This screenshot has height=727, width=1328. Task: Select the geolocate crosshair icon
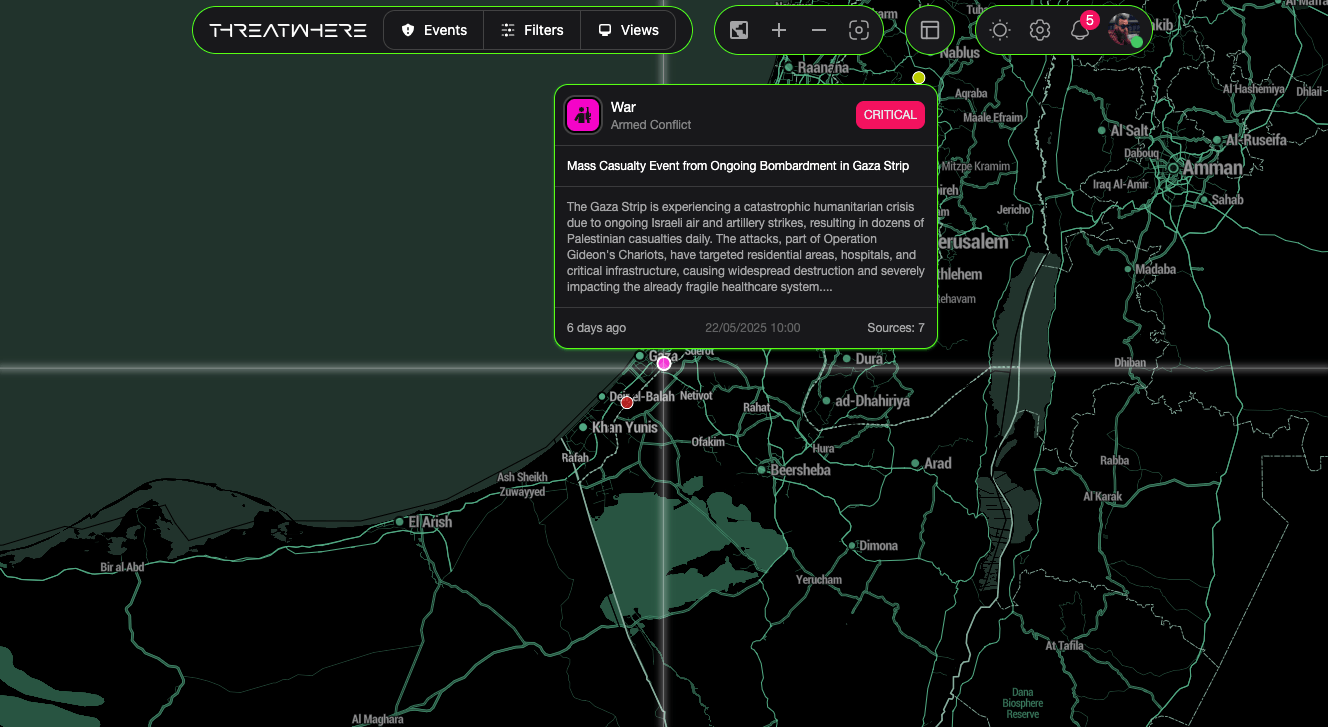858,30
